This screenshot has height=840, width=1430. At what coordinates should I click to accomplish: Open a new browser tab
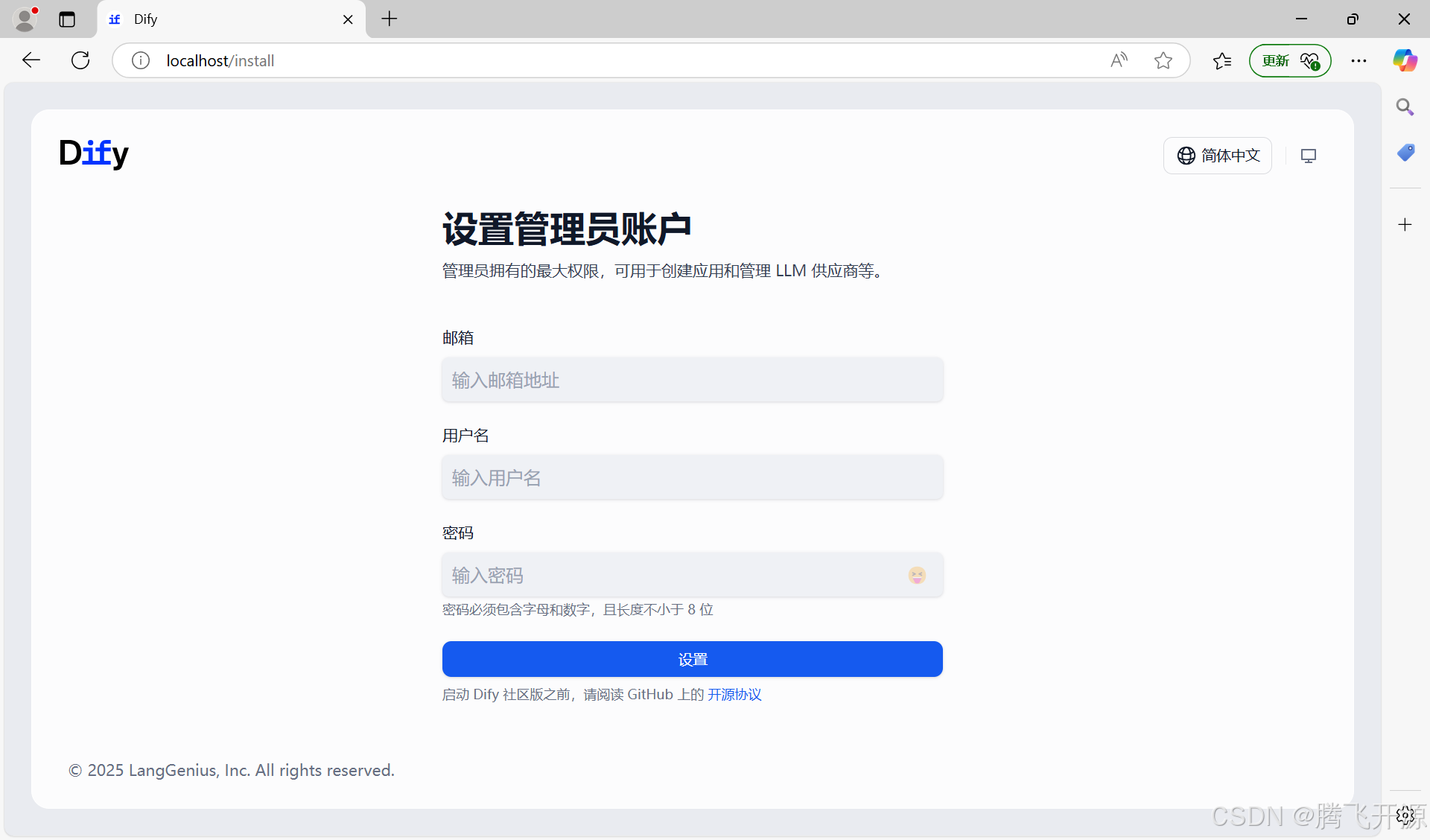(390, 19)
